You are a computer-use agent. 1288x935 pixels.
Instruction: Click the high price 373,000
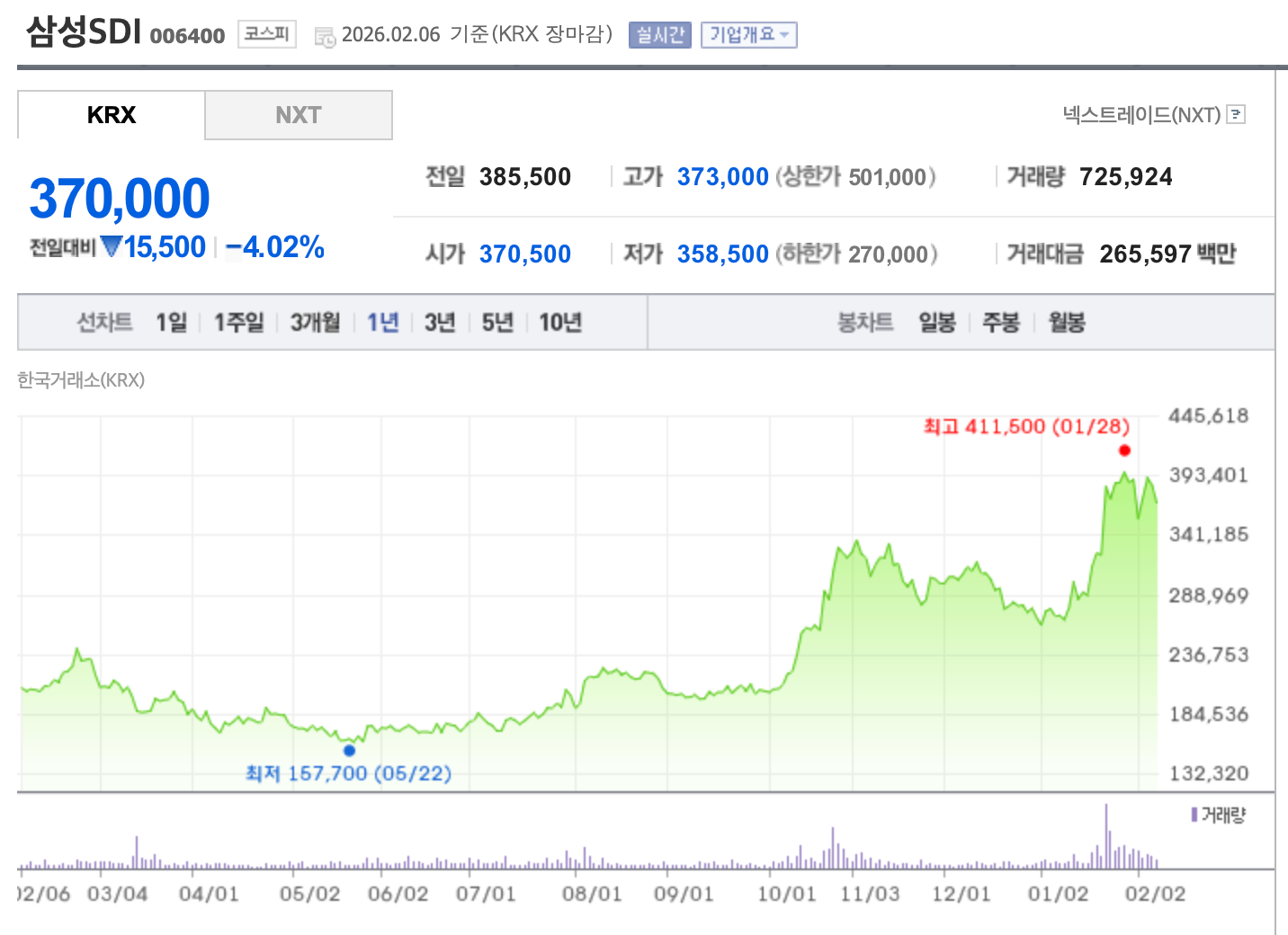pos(723,176)
